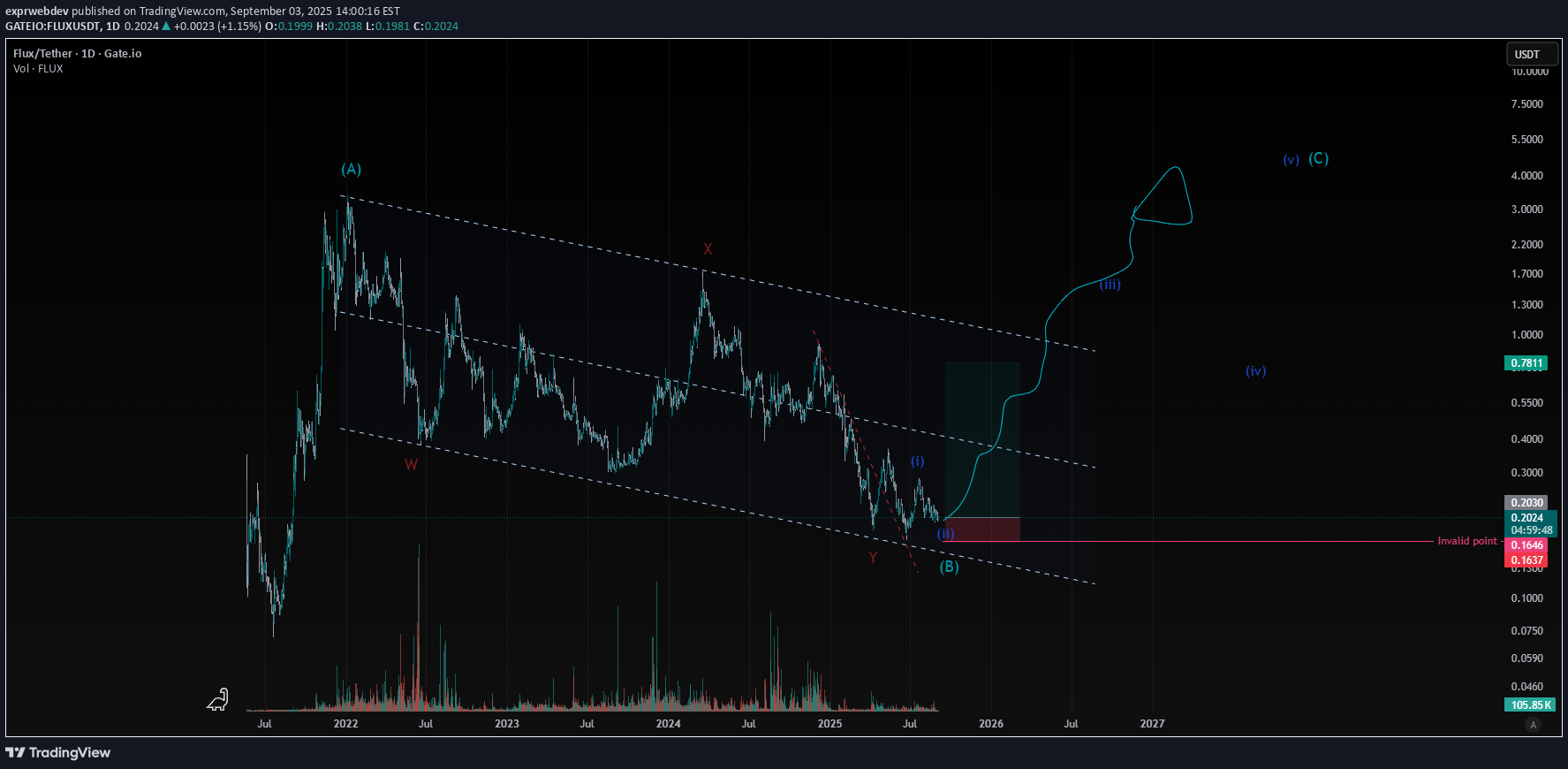Click the 3.0000 price axis label
Screen dimensions: 1568x769
pyautogui.click(x=1527, y=209)
